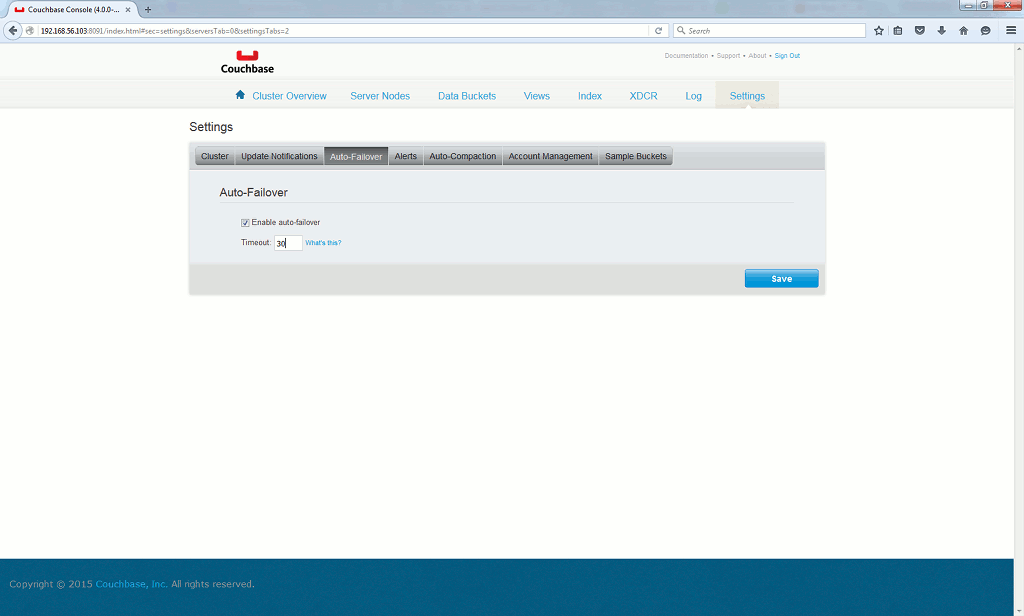The image size is (1024, 616).
Task: Switch to Sample Buckets tab
Action: 635,156
